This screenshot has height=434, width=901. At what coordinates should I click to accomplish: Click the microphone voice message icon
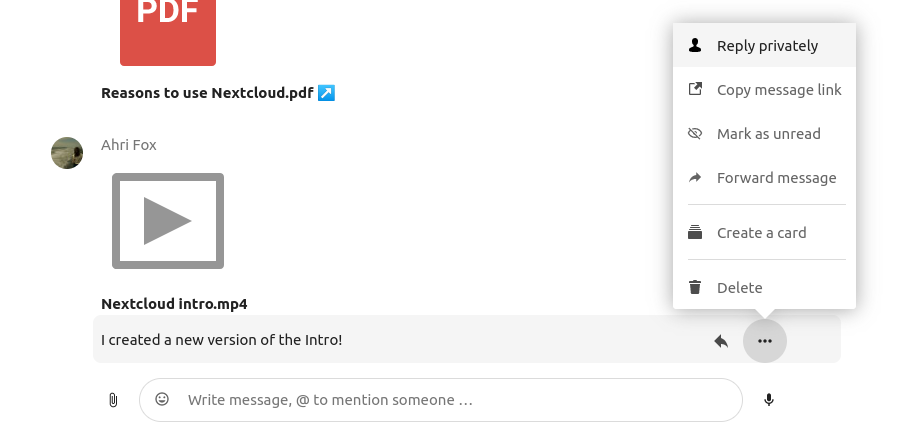click(x=769, y=400)
